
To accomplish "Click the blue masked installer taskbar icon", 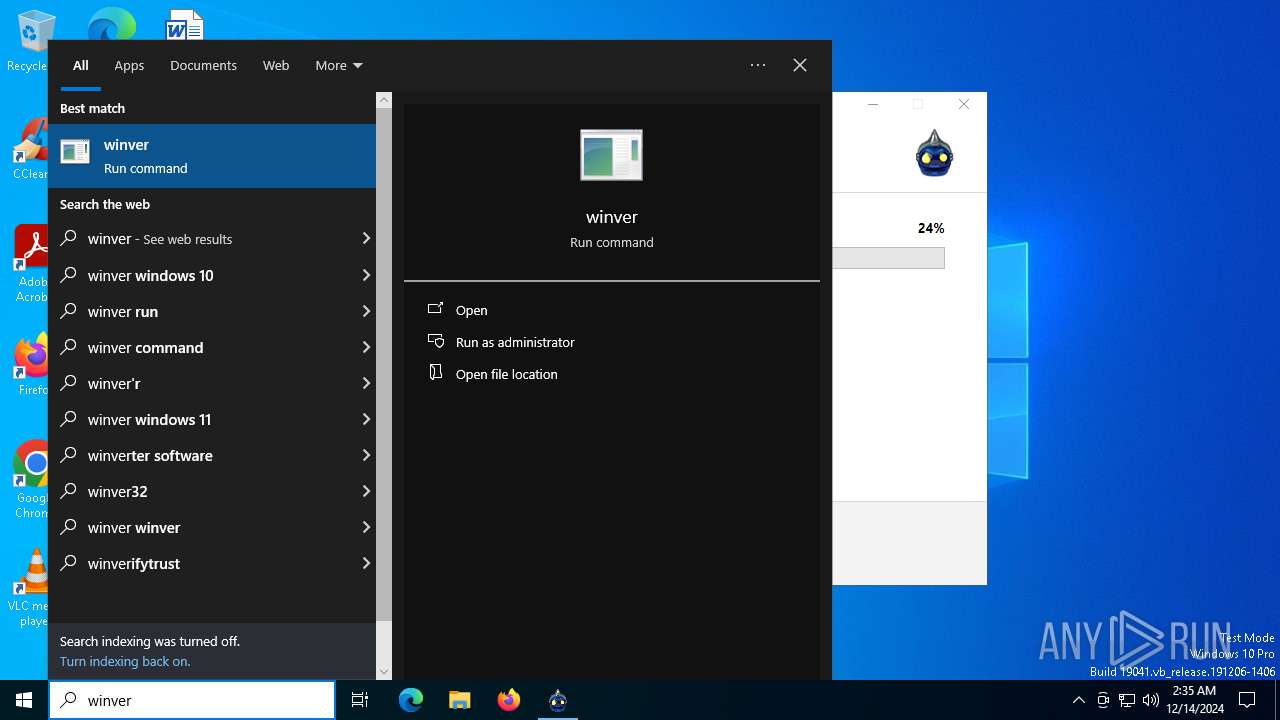I will pyautogui.click(x=558, y=700).
